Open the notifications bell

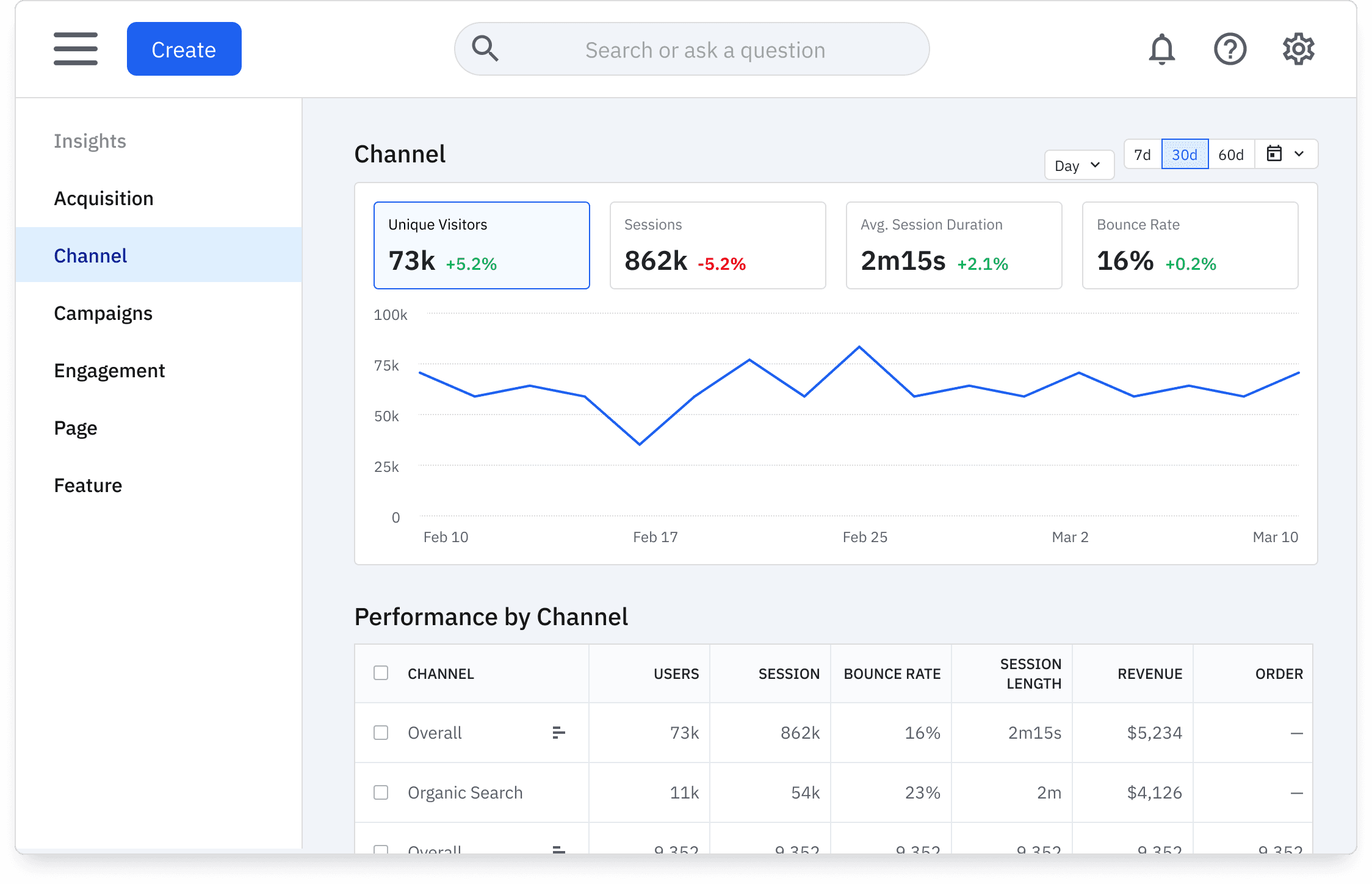(x=1161, y=49)
